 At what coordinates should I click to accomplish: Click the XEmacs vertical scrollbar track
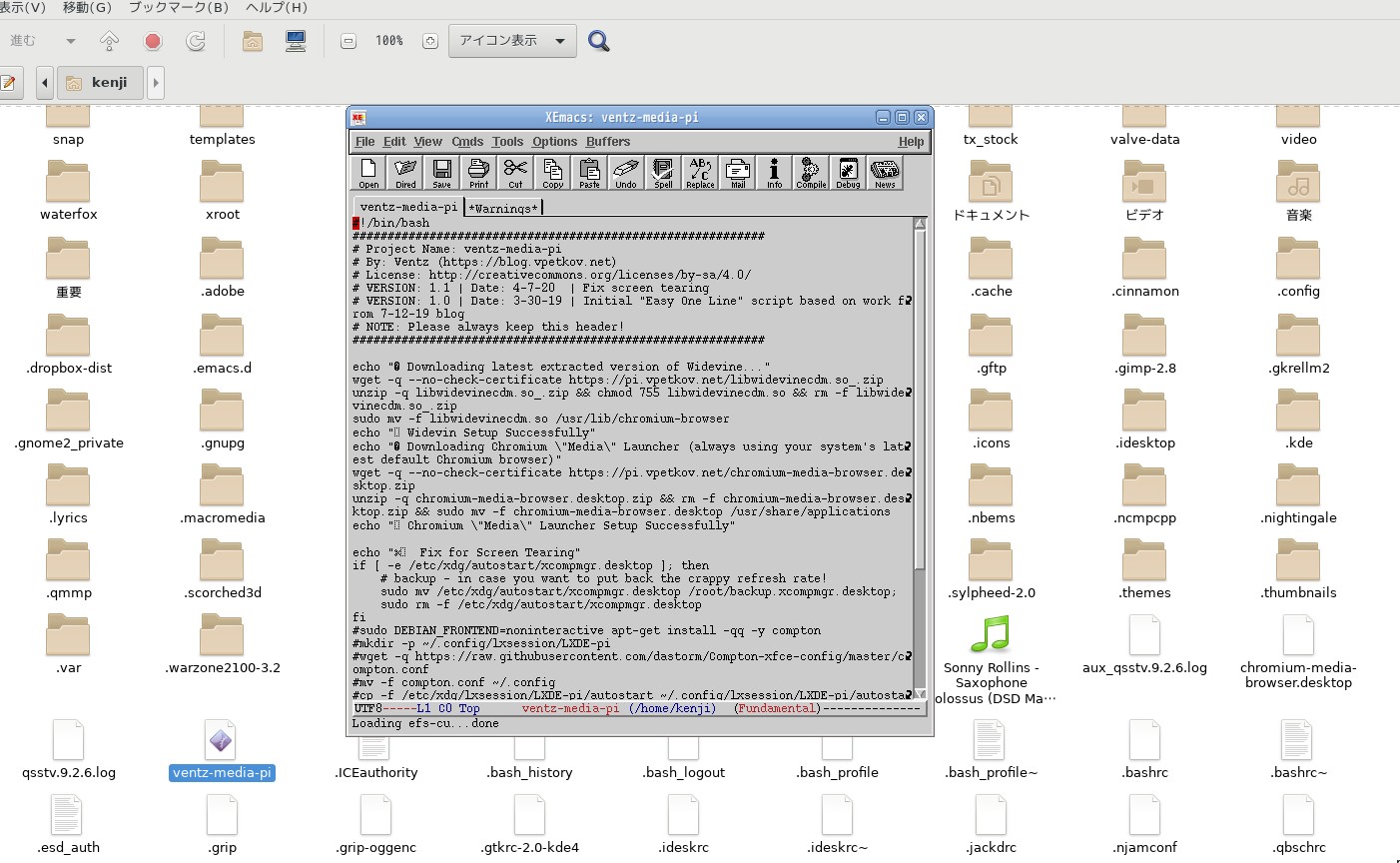[920, 629]
